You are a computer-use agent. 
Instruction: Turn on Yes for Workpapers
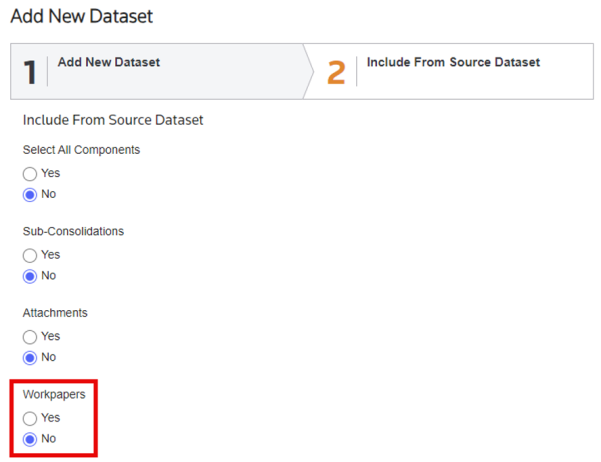click(x=30, y=418)
